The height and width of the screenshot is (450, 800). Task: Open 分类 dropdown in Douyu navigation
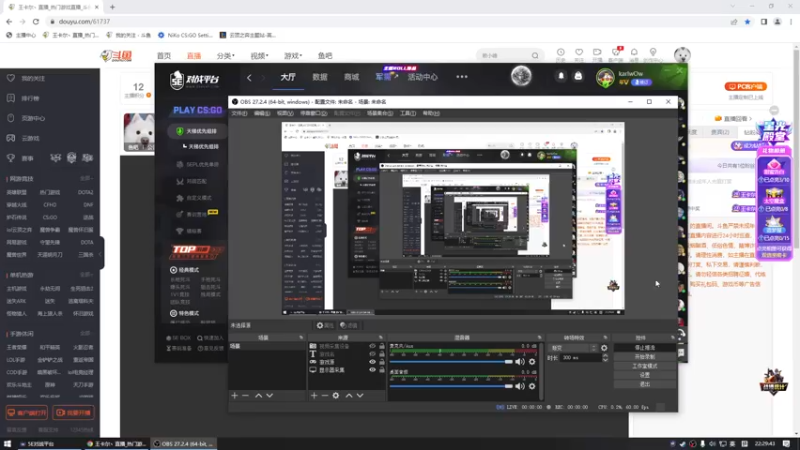pyautogui.click(x=226, y=56)
